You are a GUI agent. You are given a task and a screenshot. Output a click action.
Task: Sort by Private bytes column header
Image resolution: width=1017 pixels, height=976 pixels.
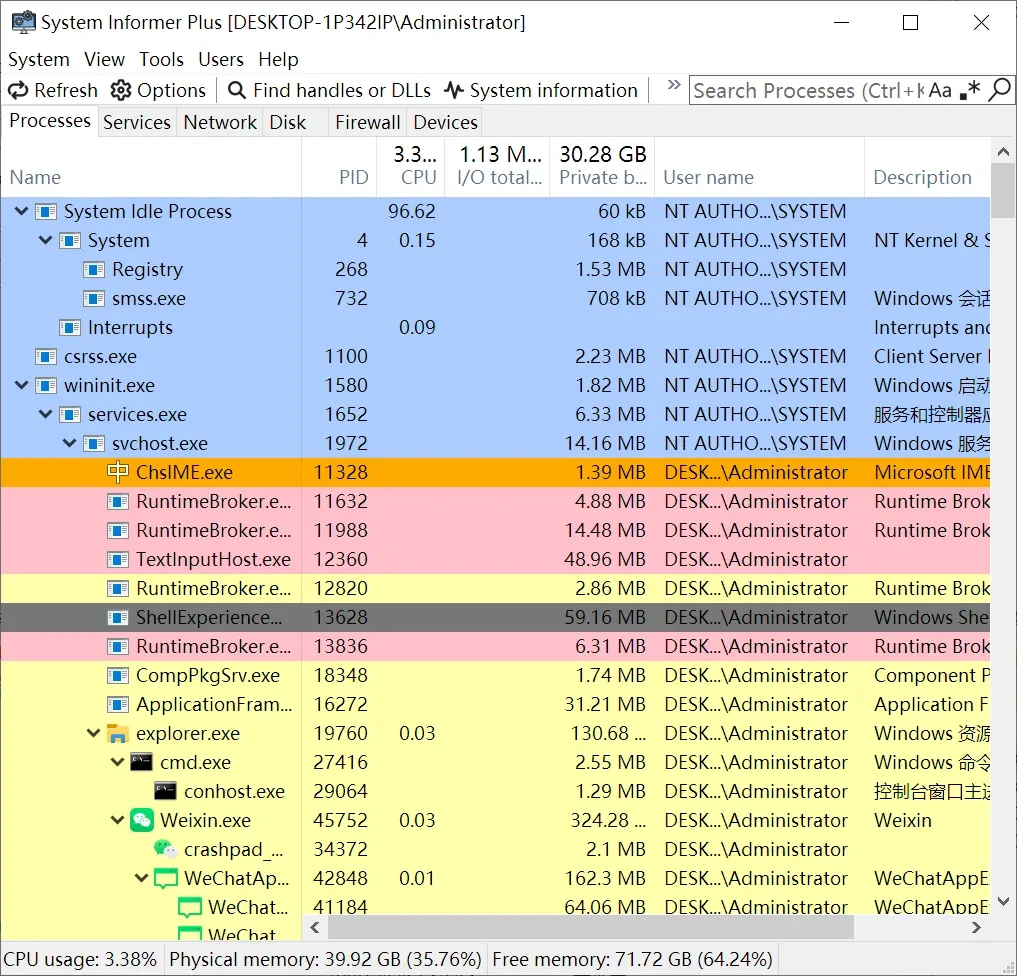coord(603,167)
